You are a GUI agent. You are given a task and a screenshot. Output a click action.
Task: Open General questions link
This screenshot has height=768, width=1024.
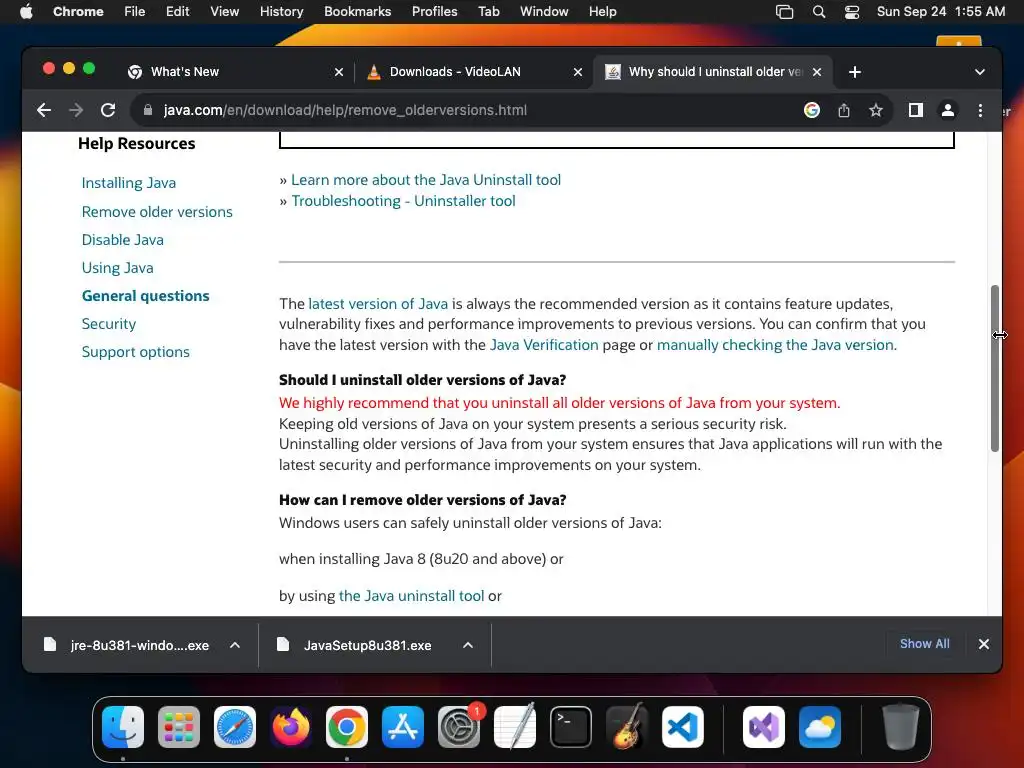click(146, 296)
